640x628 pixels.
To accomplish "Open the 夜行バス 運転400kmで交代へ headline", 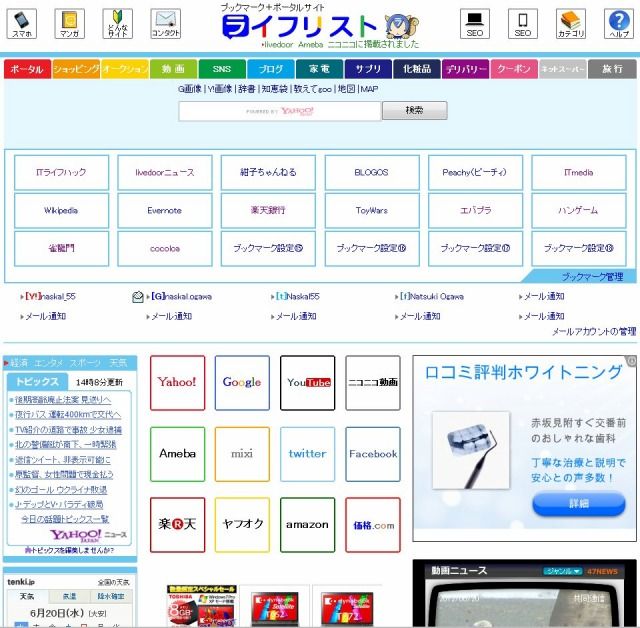I will pos(68,415).
